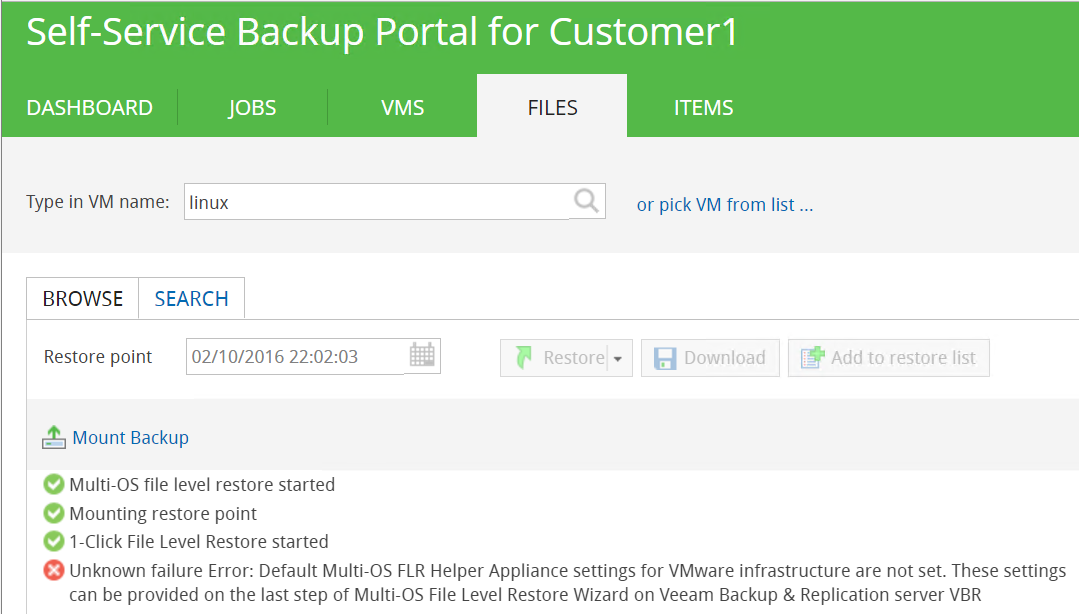The width and height of the screenshot is (1079, 614).
Task: Open the Dashboard tab
Action: coord(89,108)
